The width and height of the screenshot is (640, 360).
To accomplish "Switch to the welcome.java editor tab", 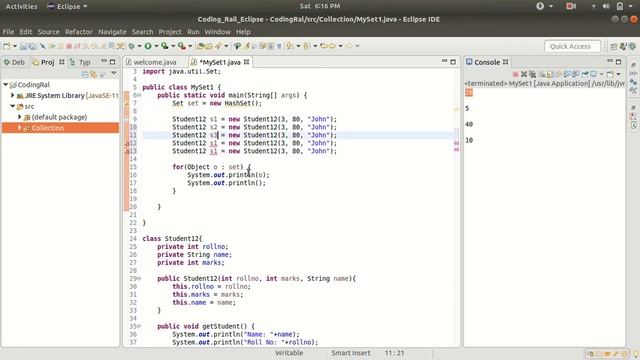I will click(151, 62).
